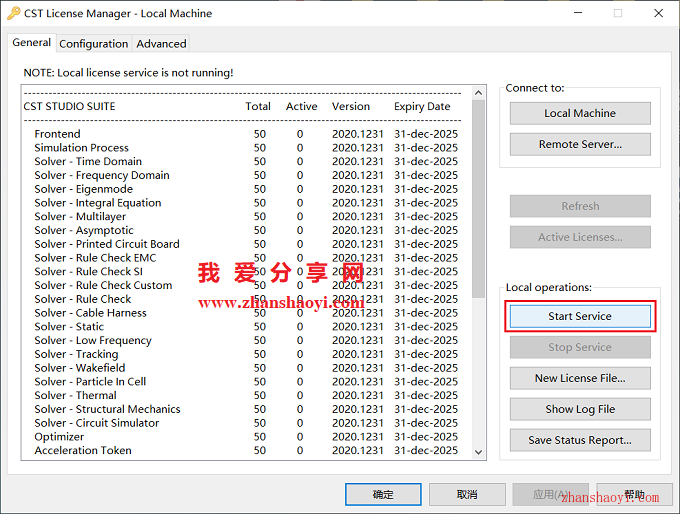Click the CST License Manager key icon
Screen dimensions: 680x514
(x=13, y=13)
